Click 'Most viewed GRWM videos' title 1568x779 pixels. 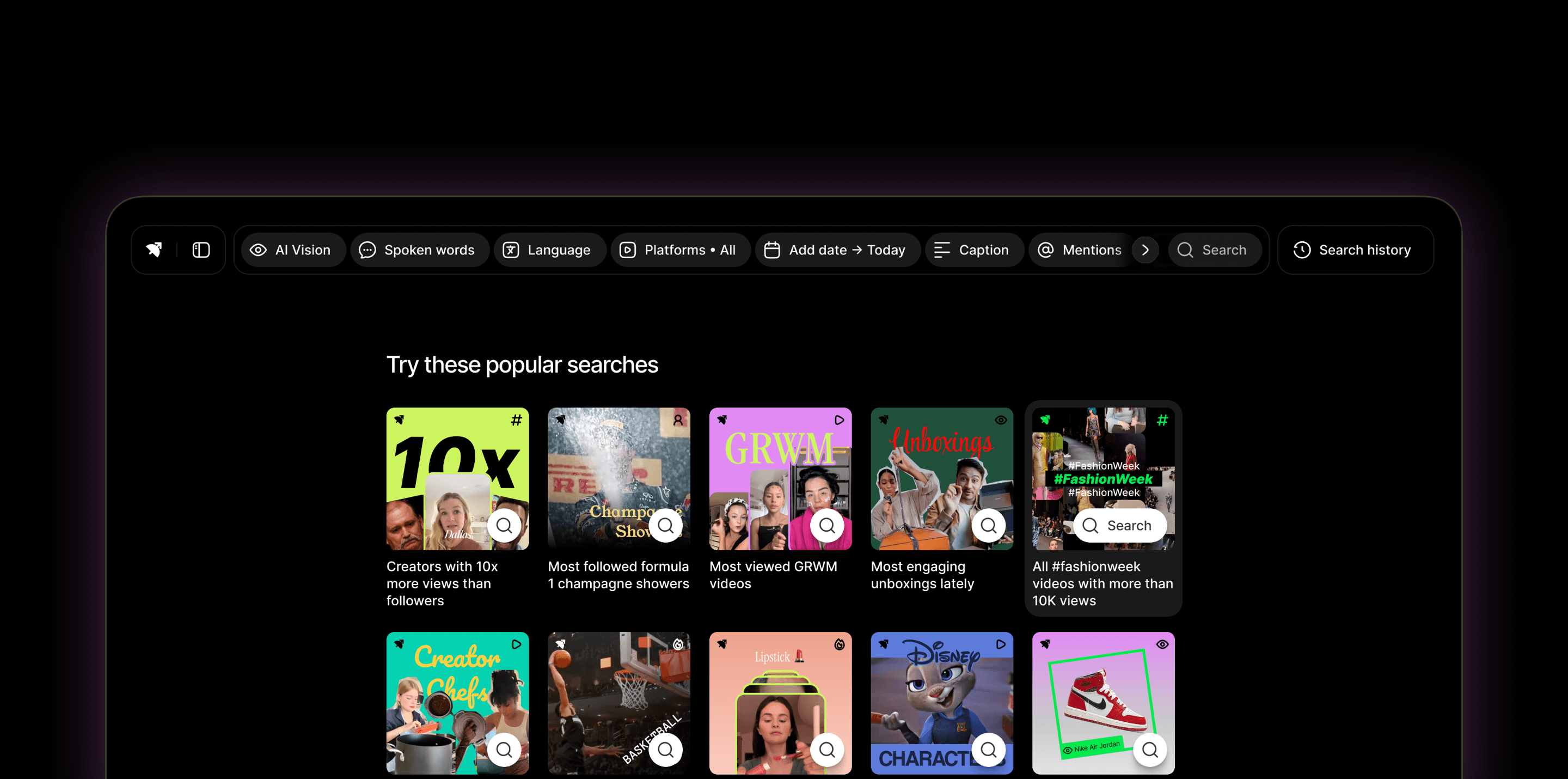[773, 575]
